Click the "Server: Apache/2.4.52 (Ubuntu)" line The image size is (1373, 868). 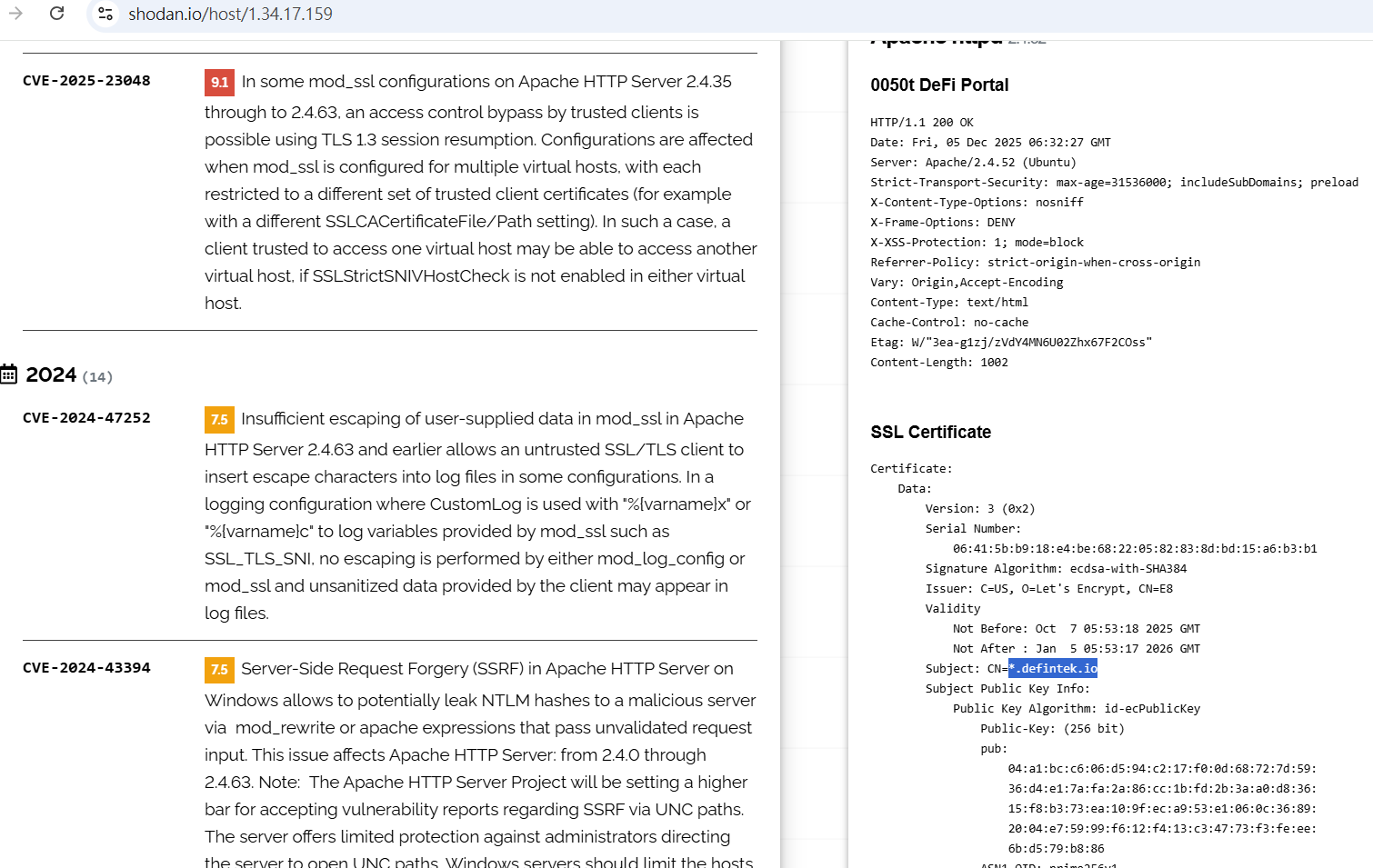[973, 163]
